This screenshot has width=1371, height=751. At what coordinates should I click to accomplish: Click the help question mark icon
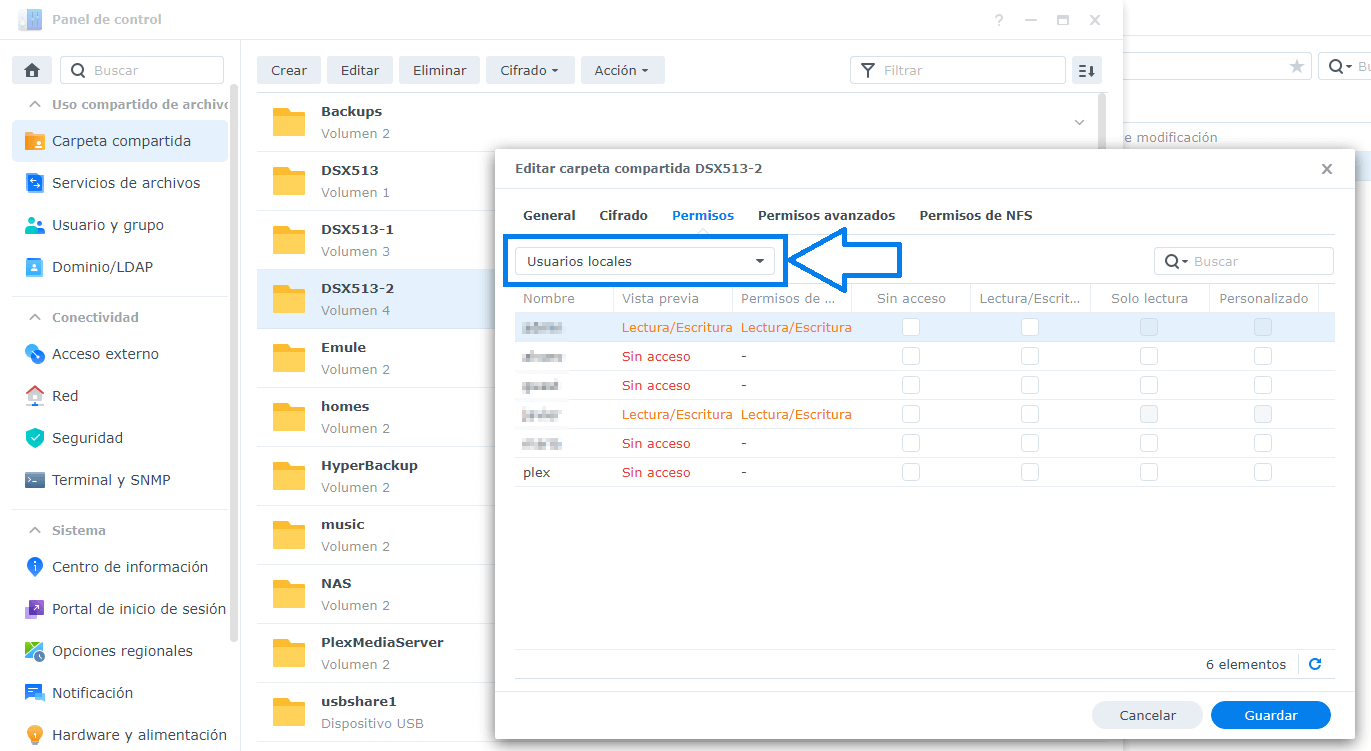(999, 20)
